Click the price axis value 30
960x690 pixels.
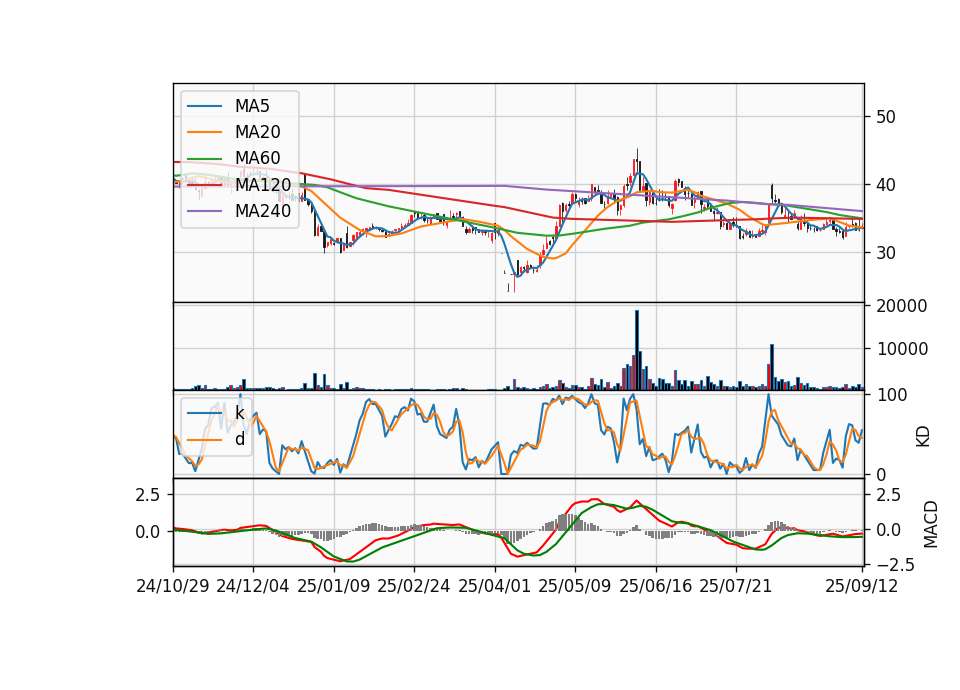tap(886, 253)
